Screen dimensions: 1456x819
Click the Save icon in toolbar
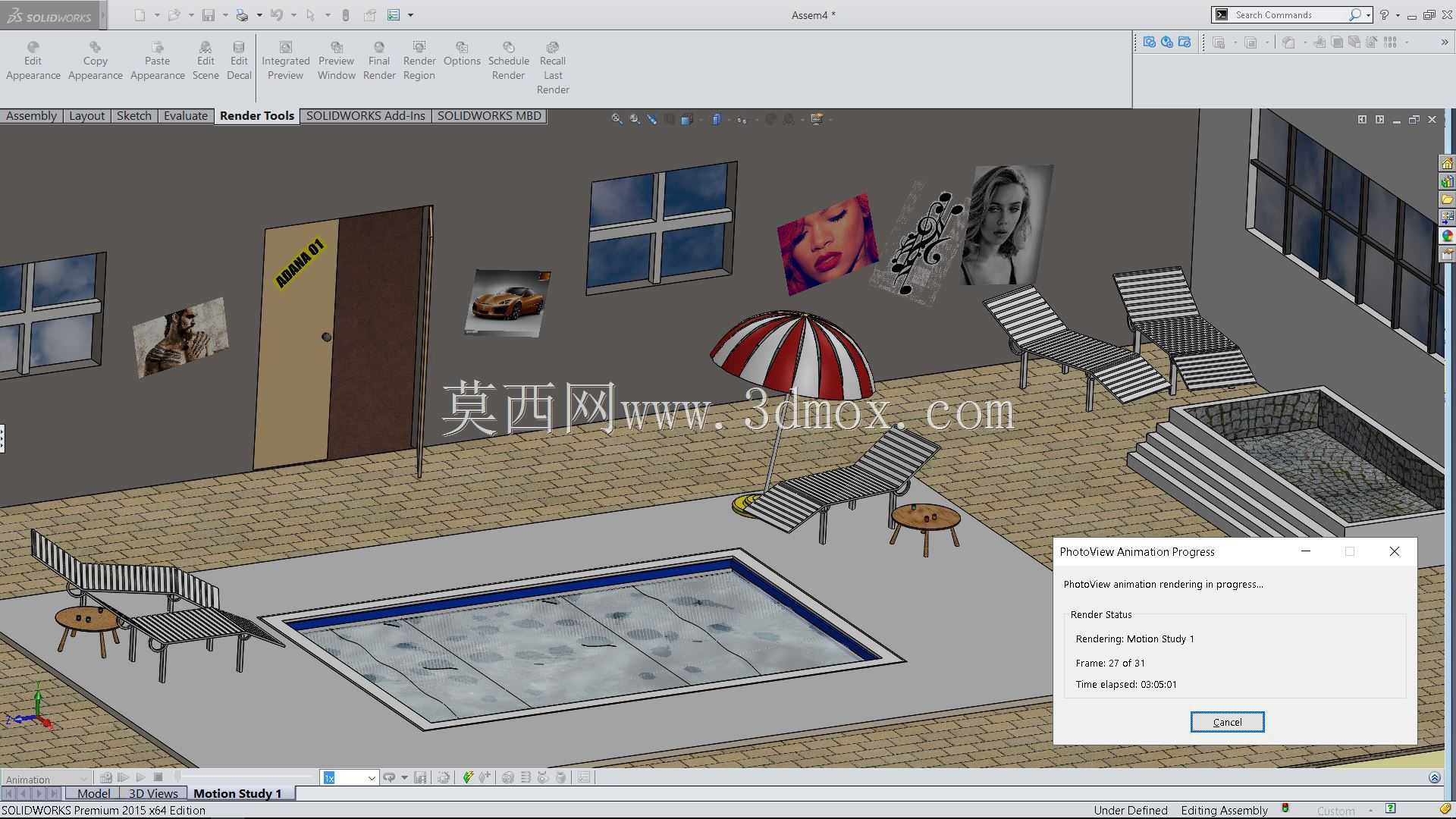(208, 14)
